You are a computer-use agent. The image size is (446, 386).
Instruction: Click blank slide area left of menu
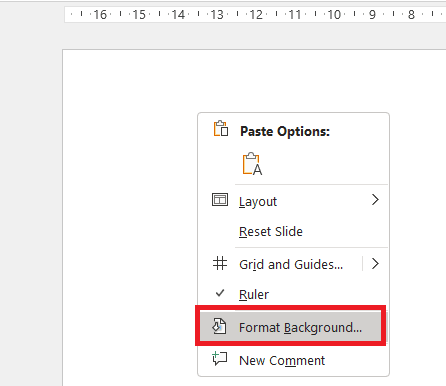pos(130,217)
